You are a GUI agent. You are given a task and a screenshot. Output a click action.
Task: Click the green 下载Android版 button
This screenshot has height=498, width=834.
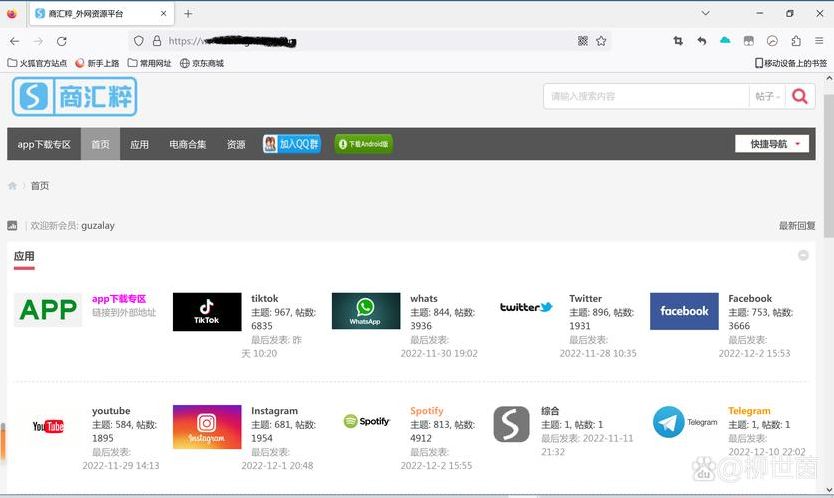[364, 144]
